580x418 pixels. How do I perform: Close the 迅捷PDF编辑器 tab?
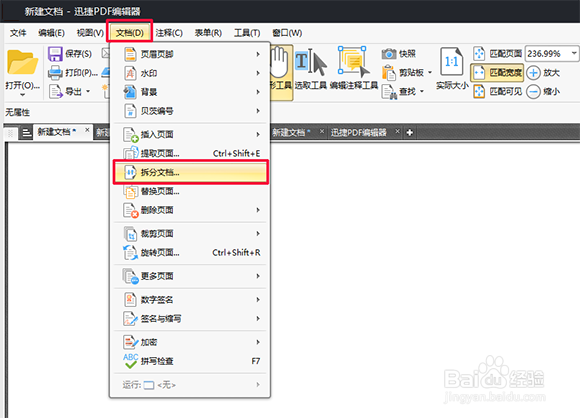[397, 131]
